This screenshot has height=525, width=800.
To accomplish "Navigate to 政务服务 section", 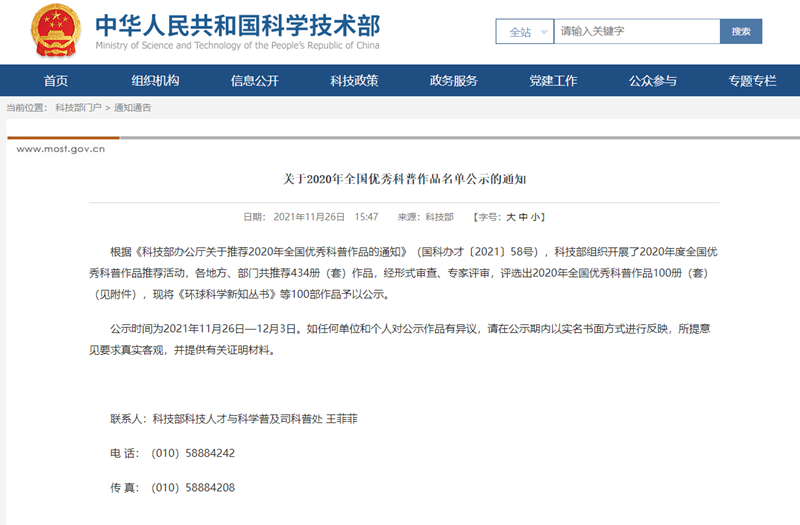I will (454, 81).
